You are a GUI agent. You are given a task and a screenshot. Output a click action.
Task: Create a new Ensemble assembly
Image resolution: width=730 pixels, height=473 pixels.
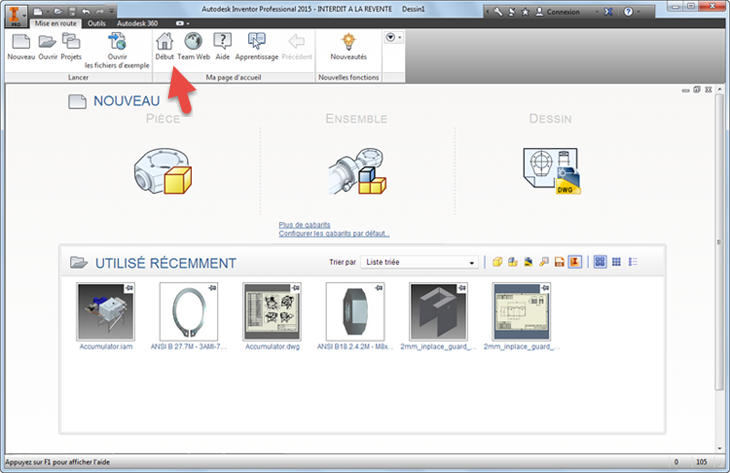click(357, 171)
